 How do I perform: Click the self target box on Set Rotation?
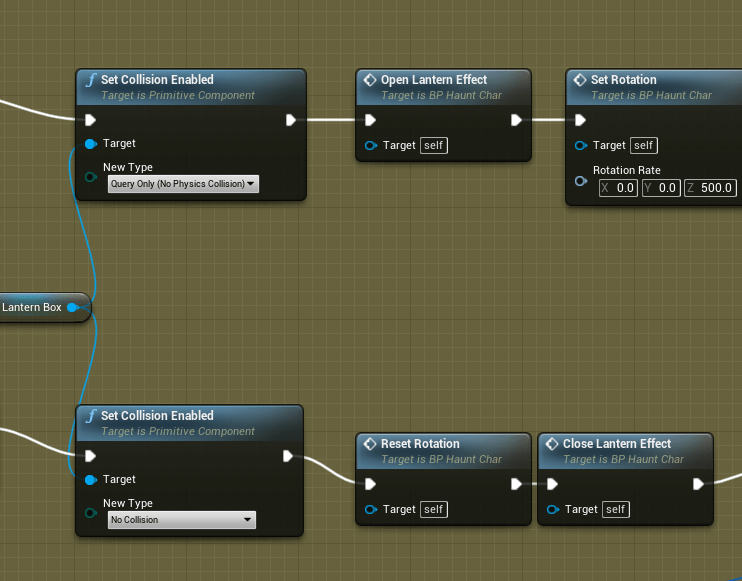click(x=643, y=145)
